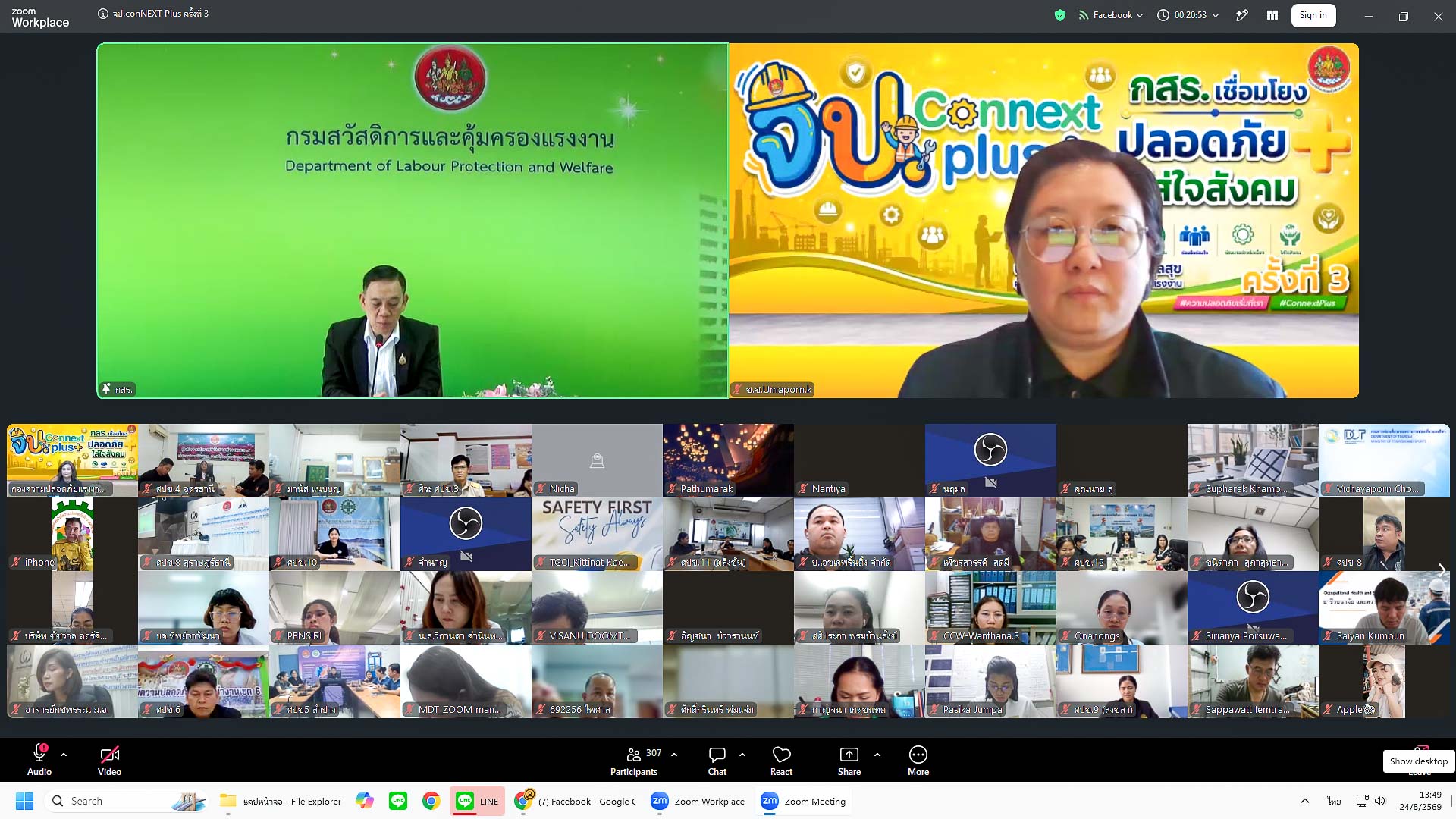Switch to Facebook Google Chrome taskbar window
Screen dimensions: 1456x819
coord(576,801)
